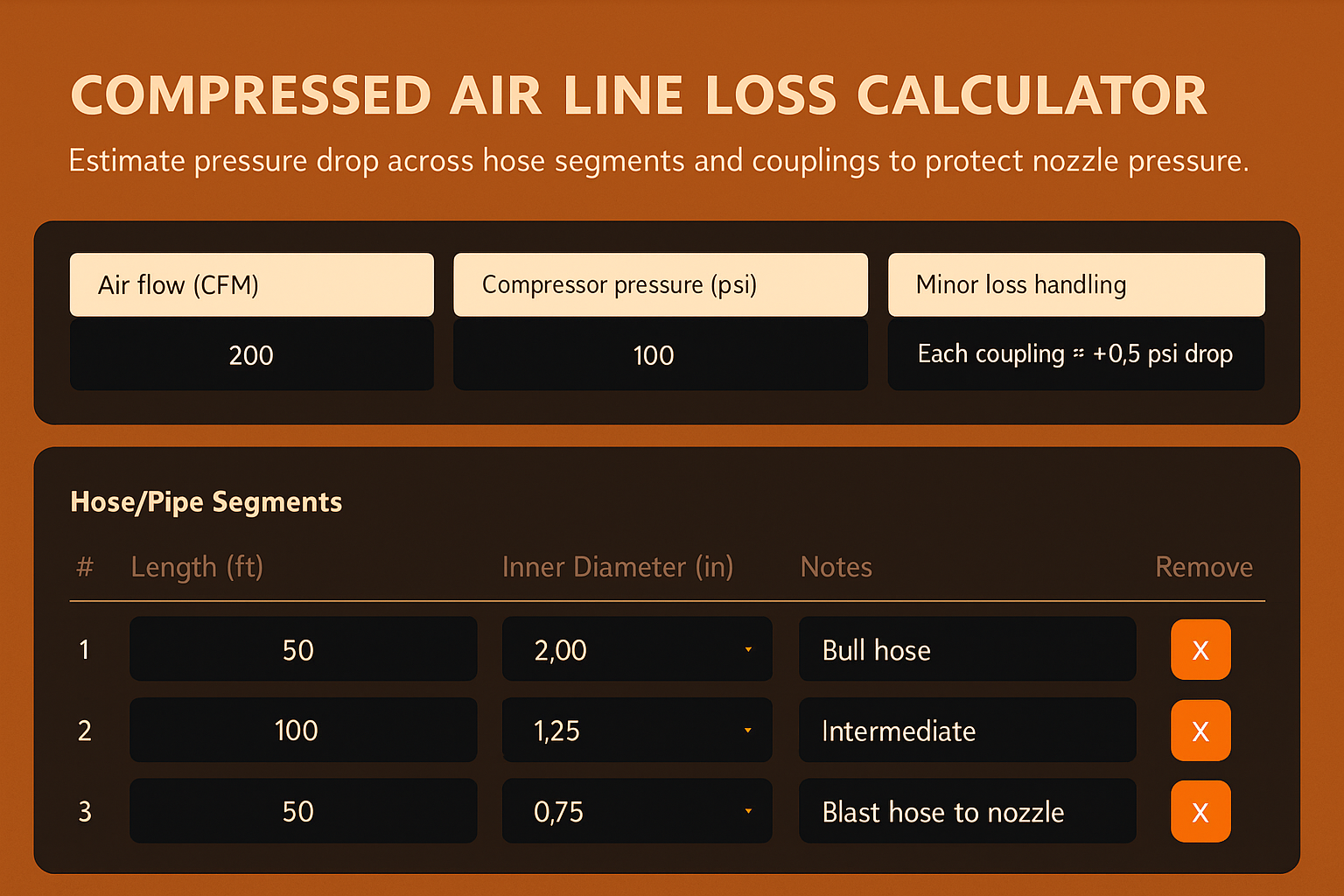The width and height of the screenshot is (1344, 896).
Task: Click the Compressor pressure (psi) label
Action: (x=660, y=284)
